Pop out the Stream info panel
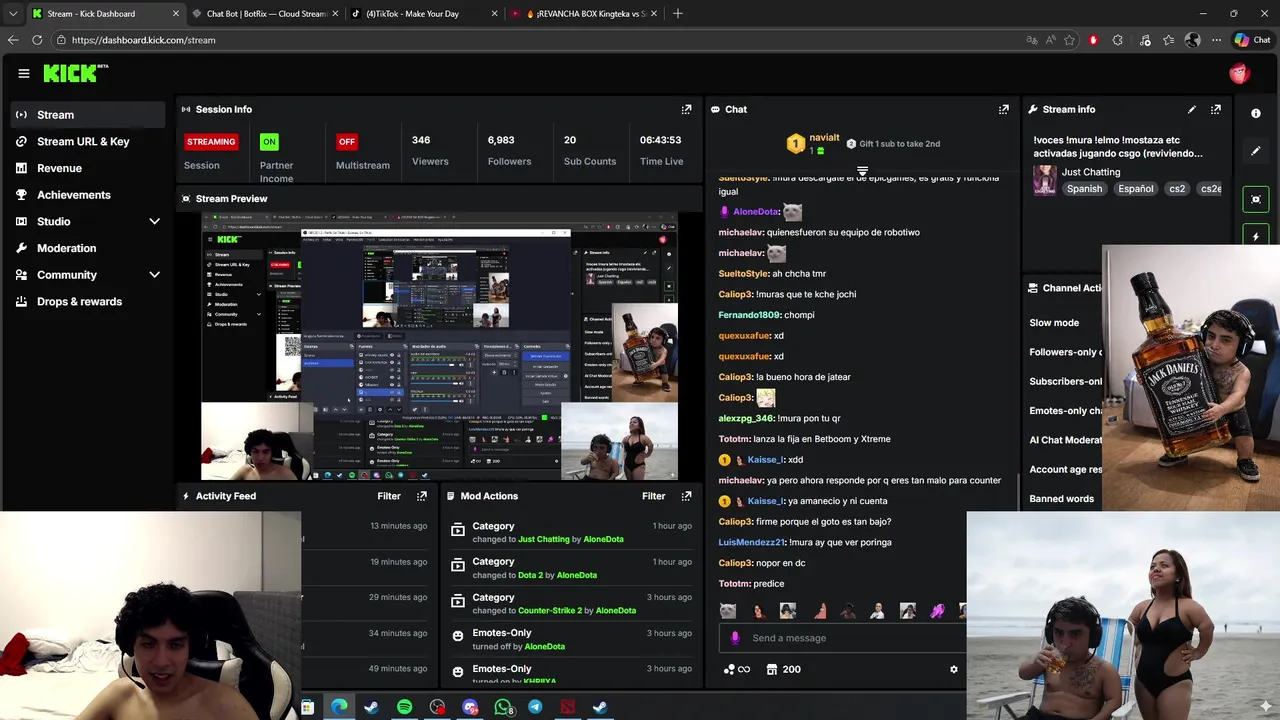 coord(1215,109)
